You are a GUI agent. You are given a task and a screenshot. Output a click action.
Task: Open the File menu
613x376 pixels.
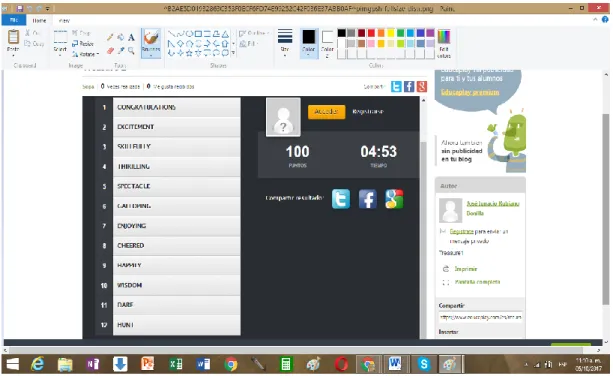point(14,20)
